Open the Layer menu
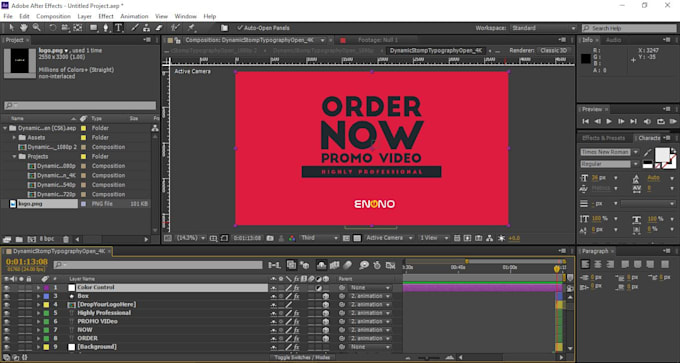The width and height of the screenshot is (680, 363). click(x=85, y=16)
